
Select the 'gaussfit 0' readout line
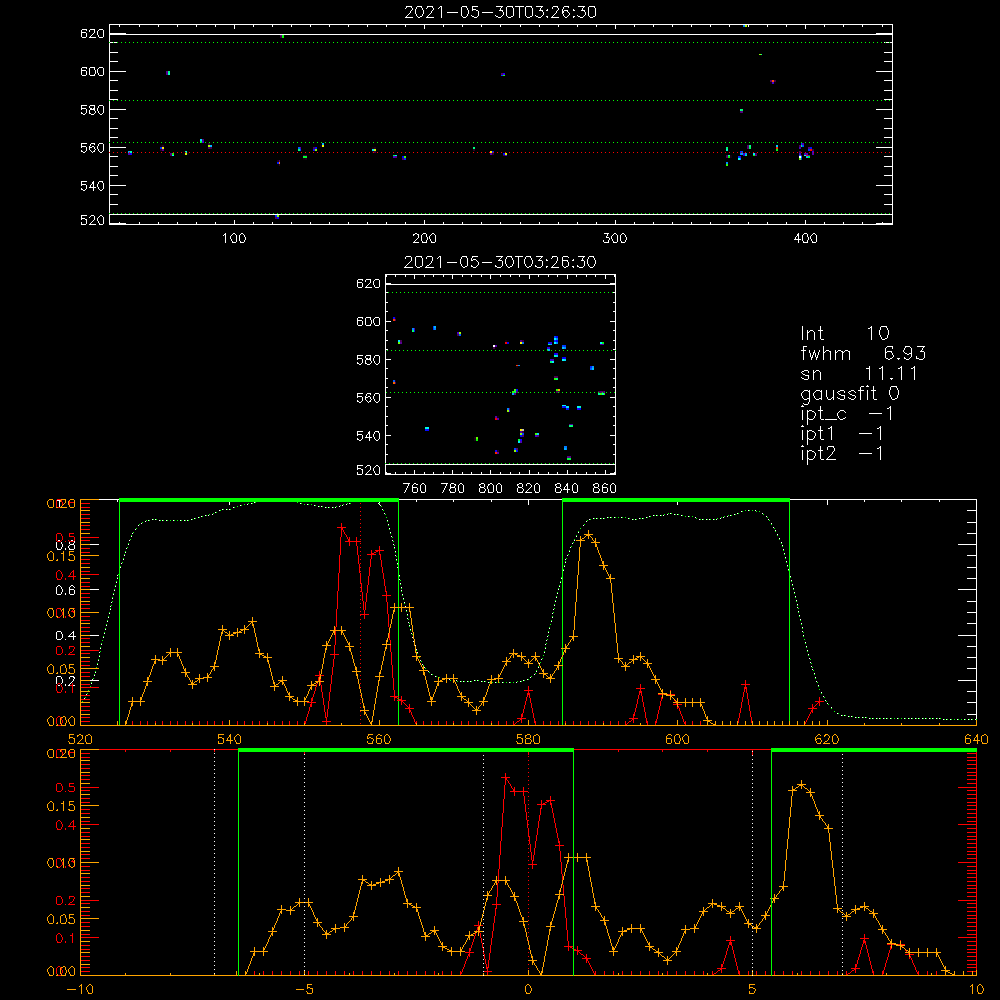849,393
